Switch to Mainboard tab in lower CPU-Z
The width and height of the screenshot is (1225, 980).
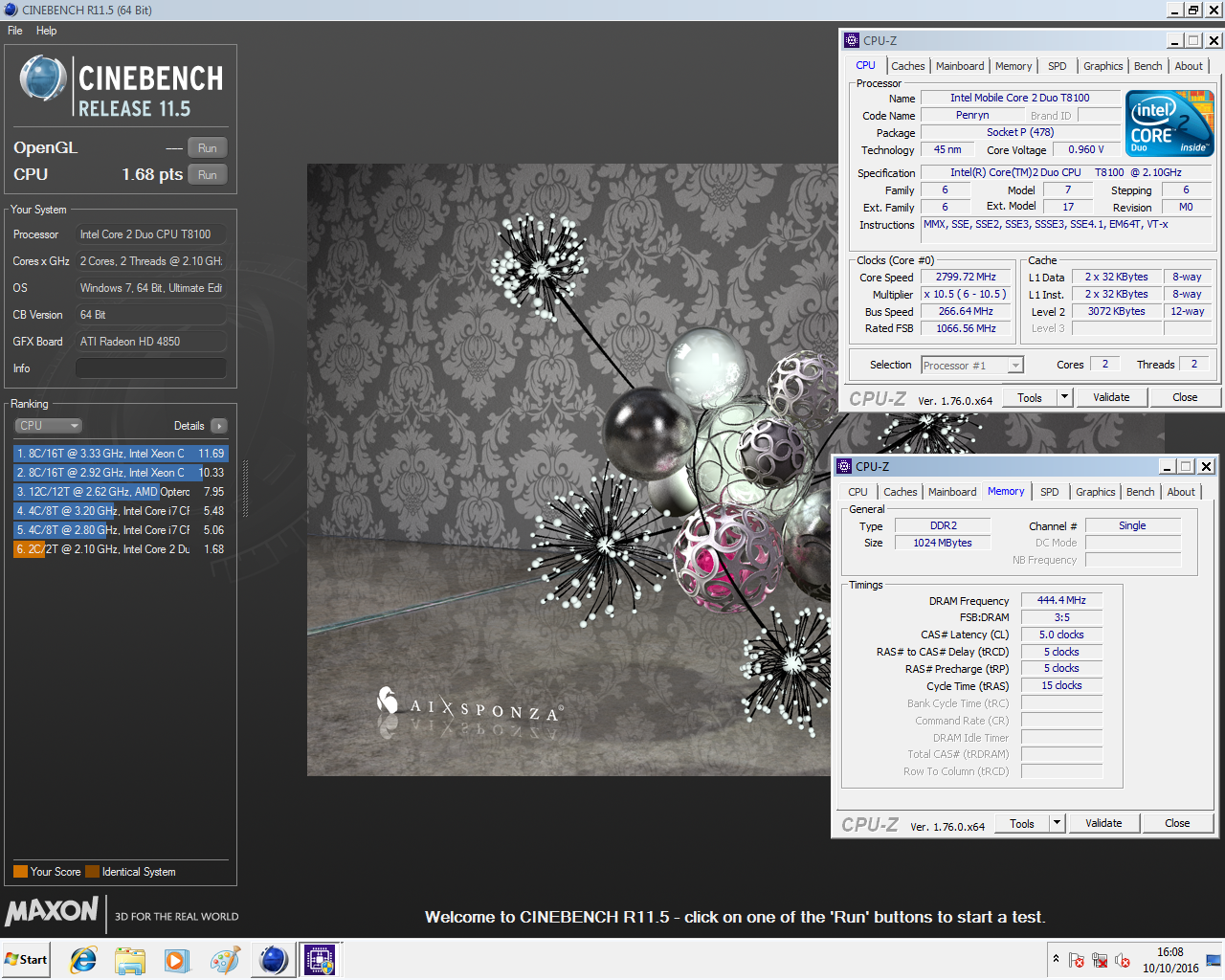[x=952, y=492]
